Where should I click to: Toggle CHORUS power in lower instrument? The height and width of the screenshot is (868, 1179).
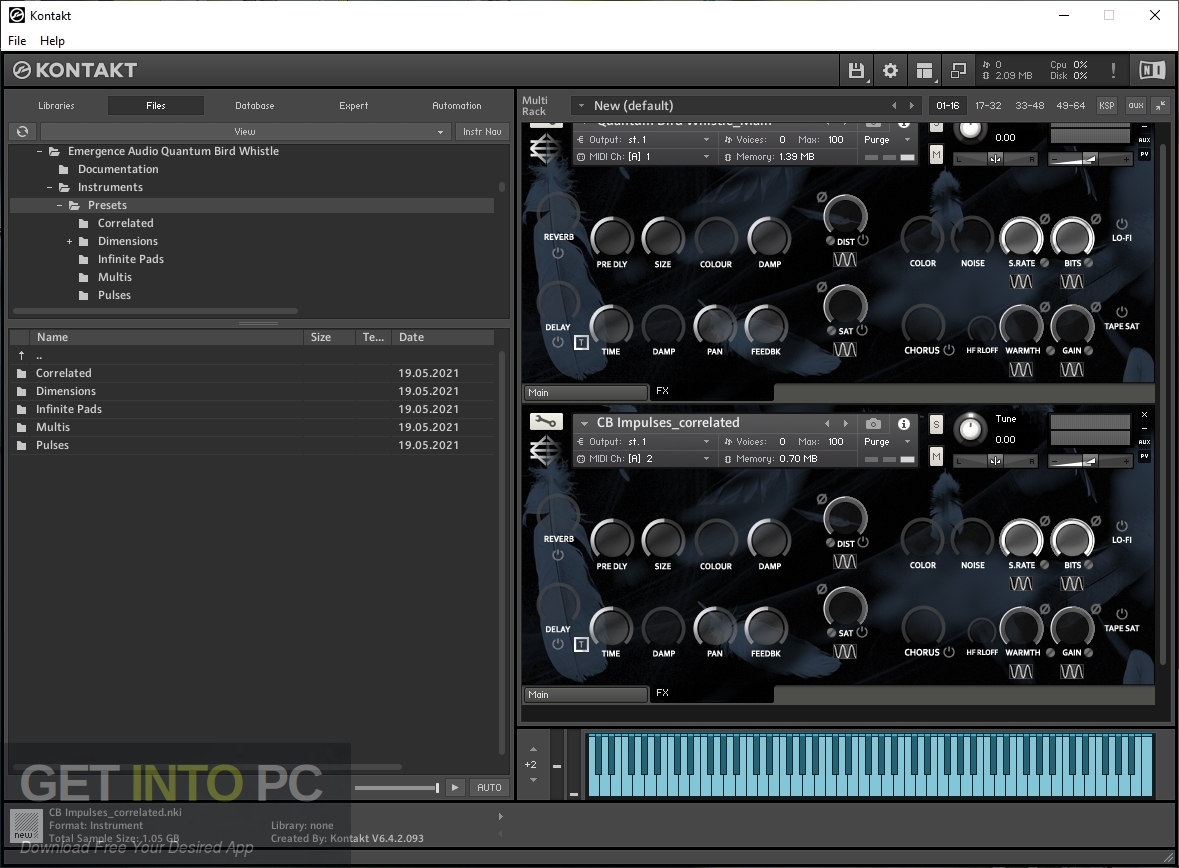pyautogui.click(x=949, y=652)
